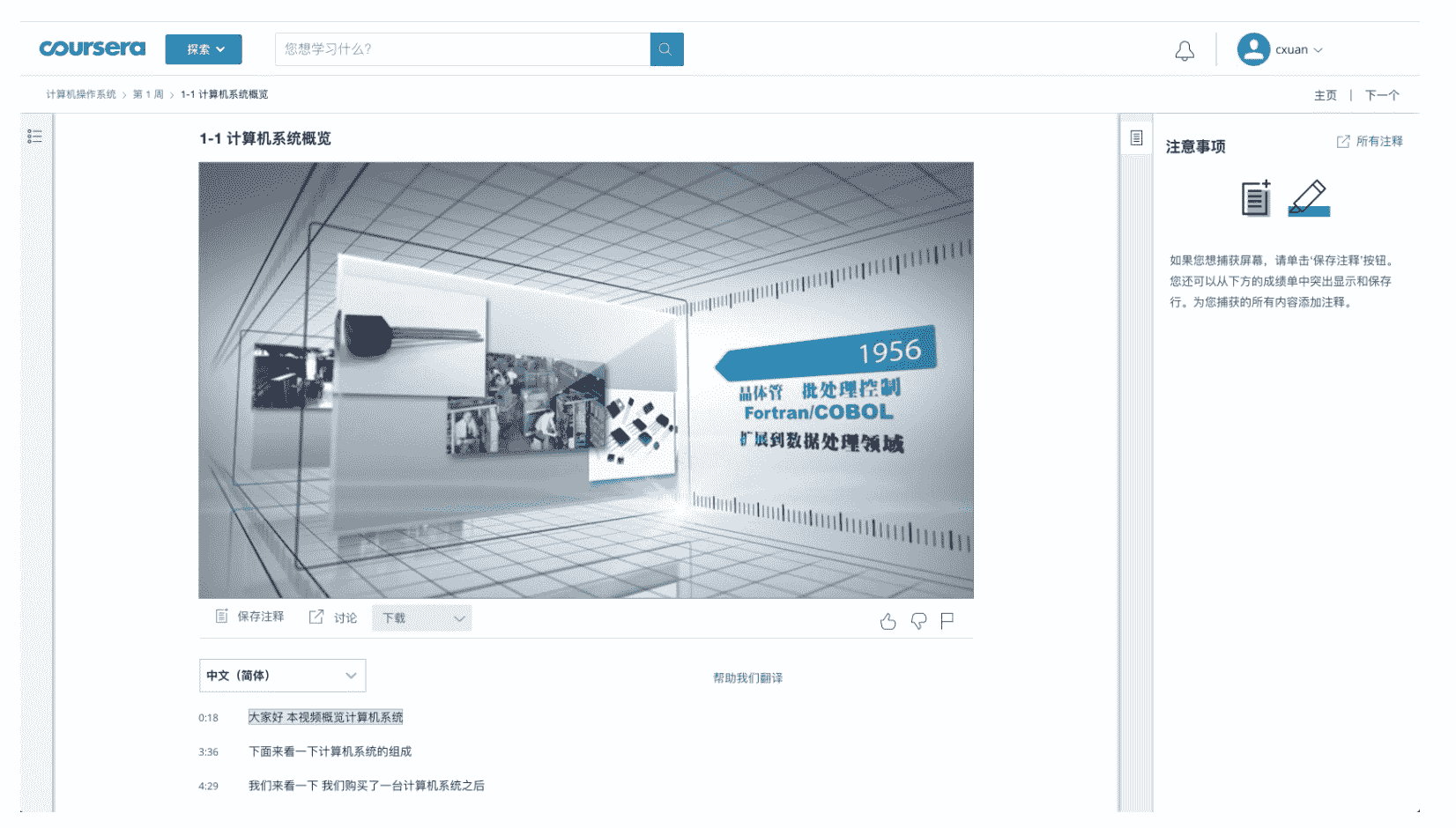Open the course outline list icon

tap(34, 137)
